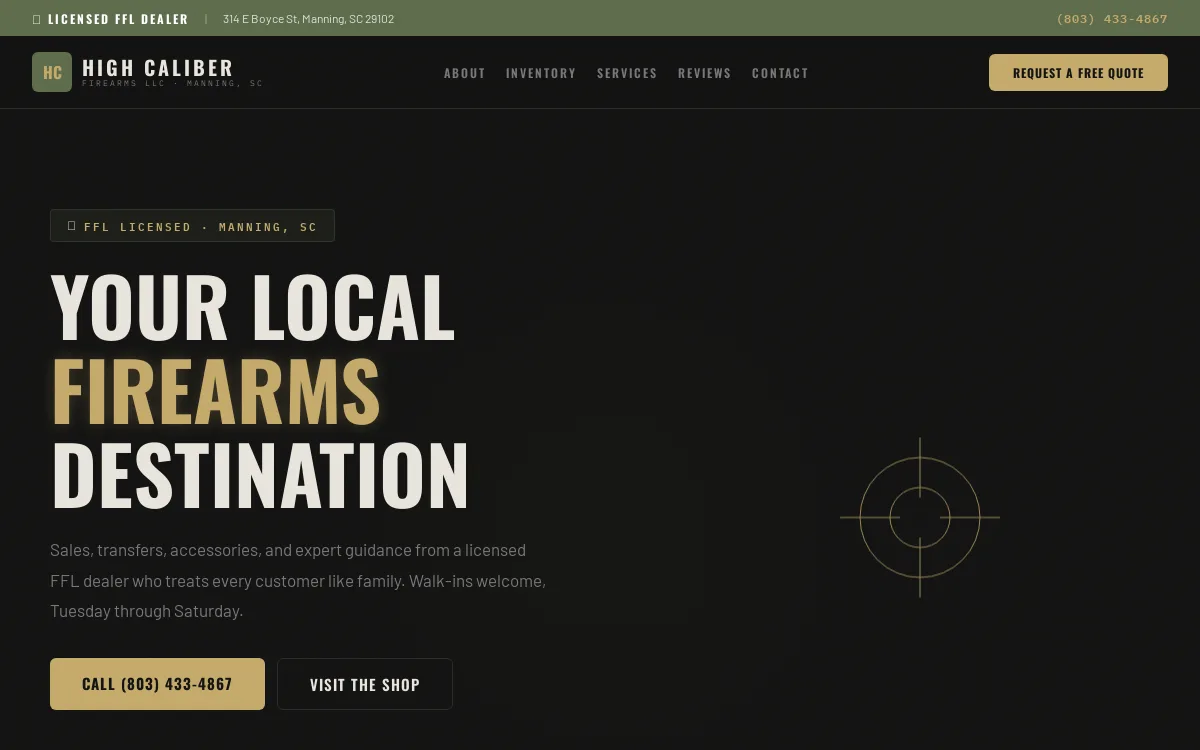Image resolution: width=1200 pixels, height=750 pixels.
Task: Click the gold FIREARMS headline word
Action: (x=216, y=391)
